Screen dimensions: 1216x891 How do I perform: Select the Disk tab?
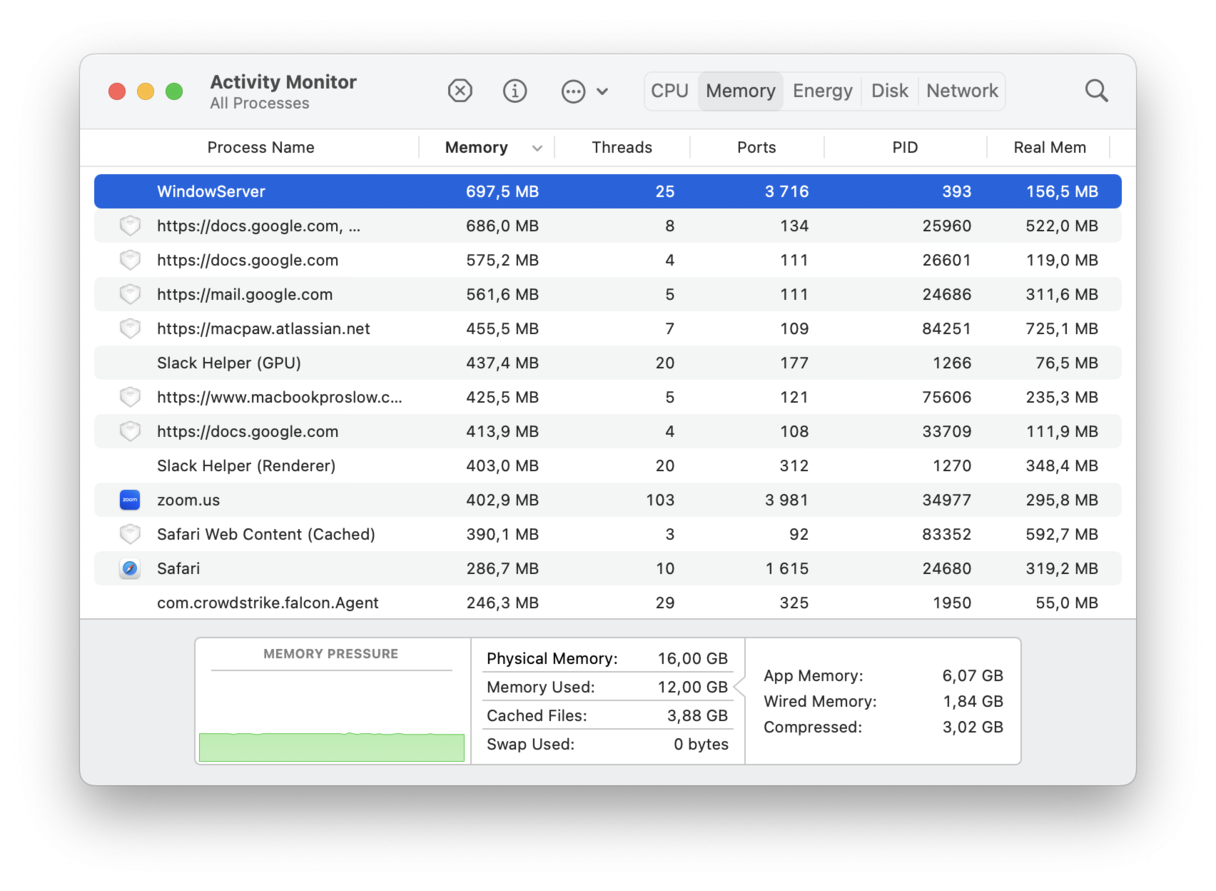pos(889,90)
